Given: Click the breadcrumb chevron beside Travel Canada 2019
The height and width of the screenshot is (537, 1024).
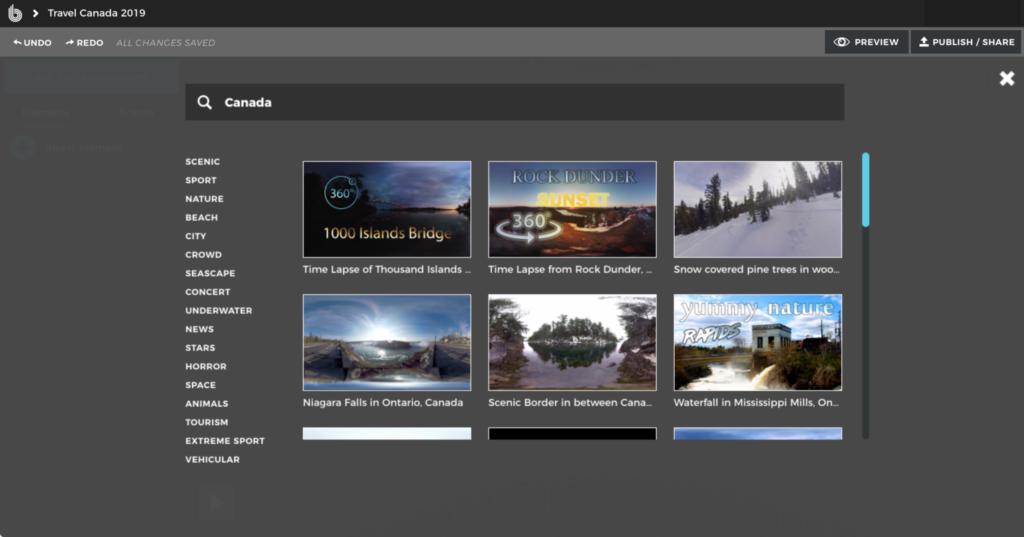Looking at the screenshot, I should tap(36, 13).
